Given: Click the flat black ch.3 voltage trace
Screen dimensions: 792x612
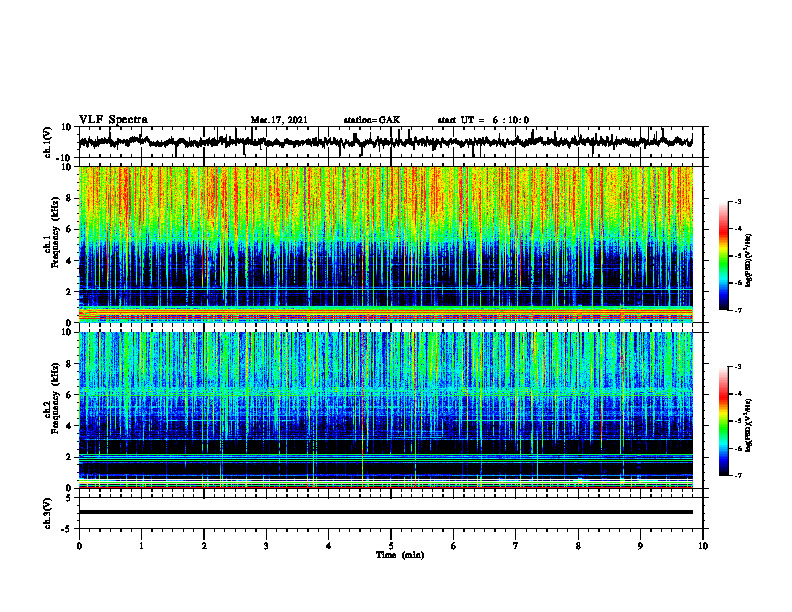Looking at the screenshot, I should pyautogui.click(x=386, y=512).
